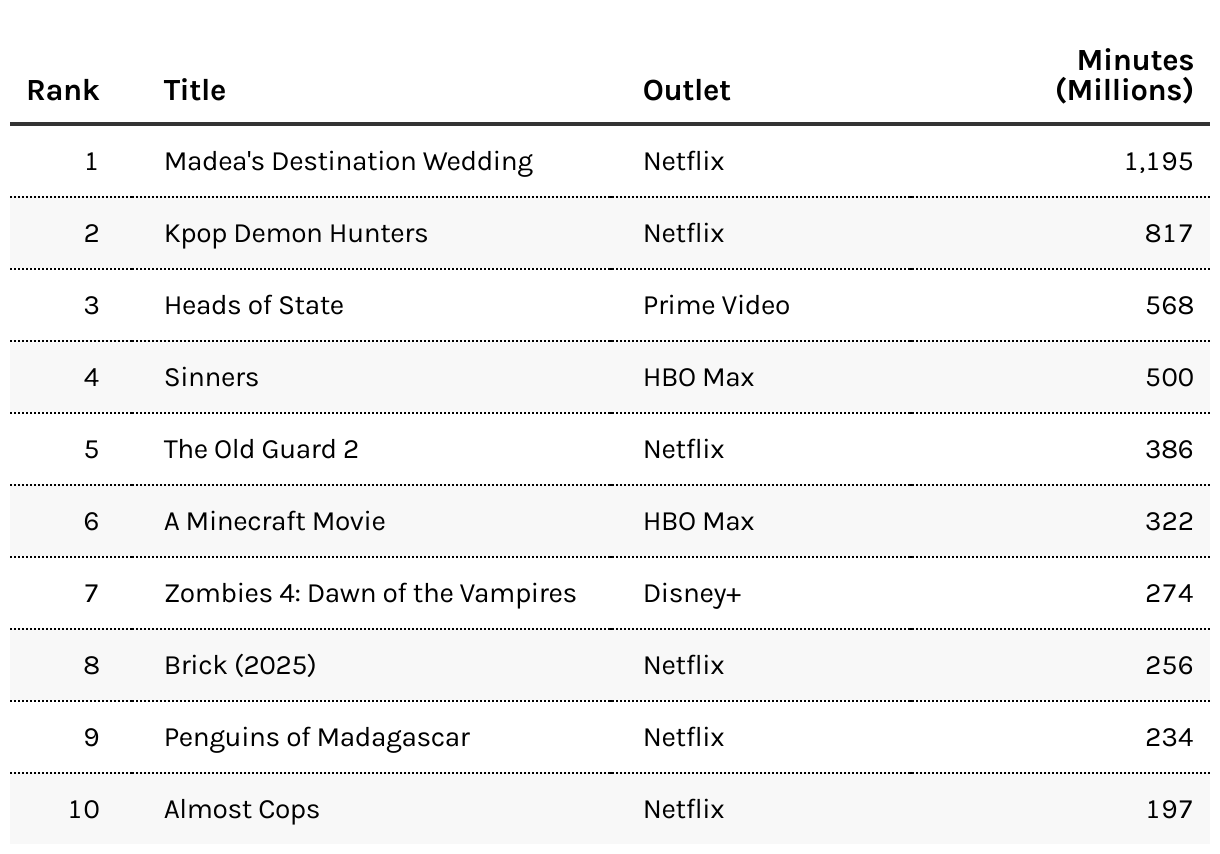
Task: Click the Heads of State title
Action: [254, 306]
